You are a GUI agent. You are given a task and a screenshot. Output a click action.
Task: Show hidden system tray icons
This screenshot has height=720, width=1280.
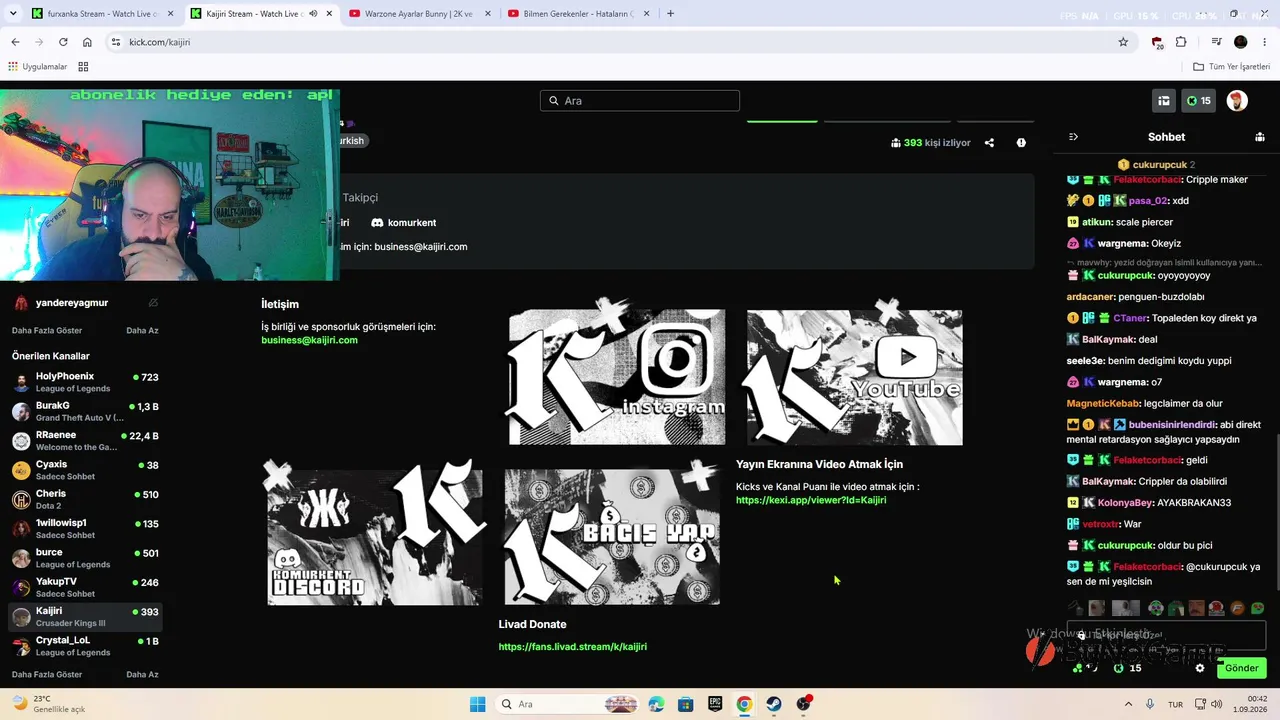tap(1130, 704)
